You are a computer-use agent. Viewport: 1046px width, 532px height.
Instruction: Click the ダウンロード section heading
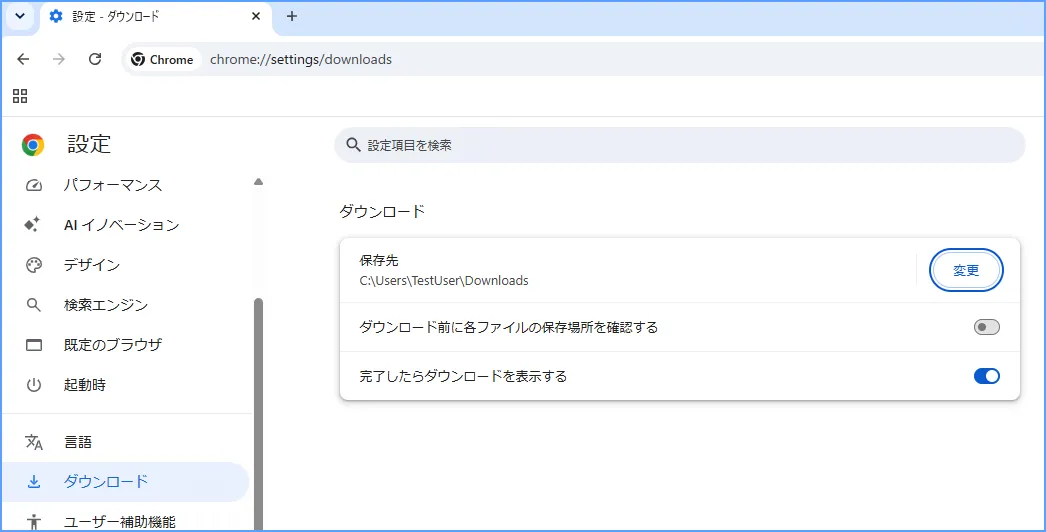coord(382,212)
